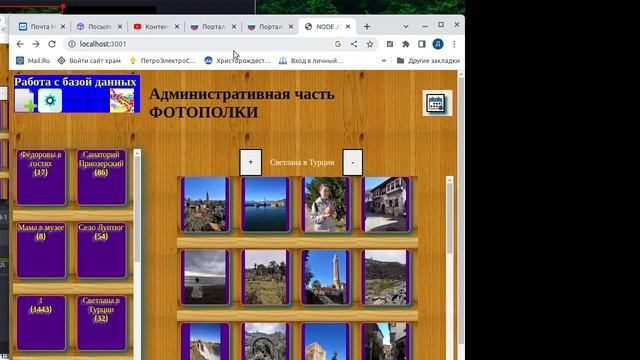640x360 pixels.
Task: Bookmark page with the star icon
Action: [370, 44]
